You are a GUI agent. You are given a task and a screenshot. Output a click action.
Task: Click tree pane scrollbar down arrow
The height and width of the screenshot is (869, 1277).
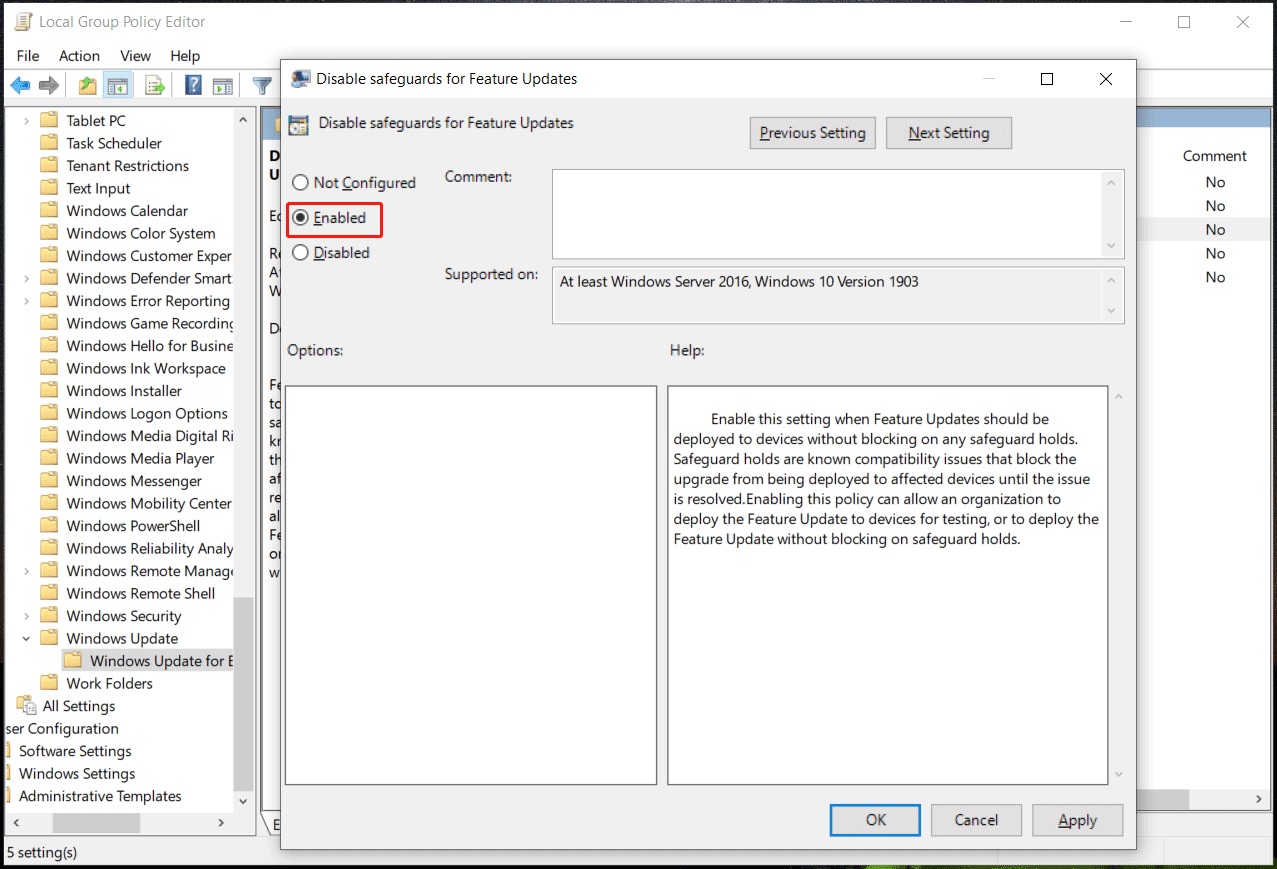coord(243,802)
